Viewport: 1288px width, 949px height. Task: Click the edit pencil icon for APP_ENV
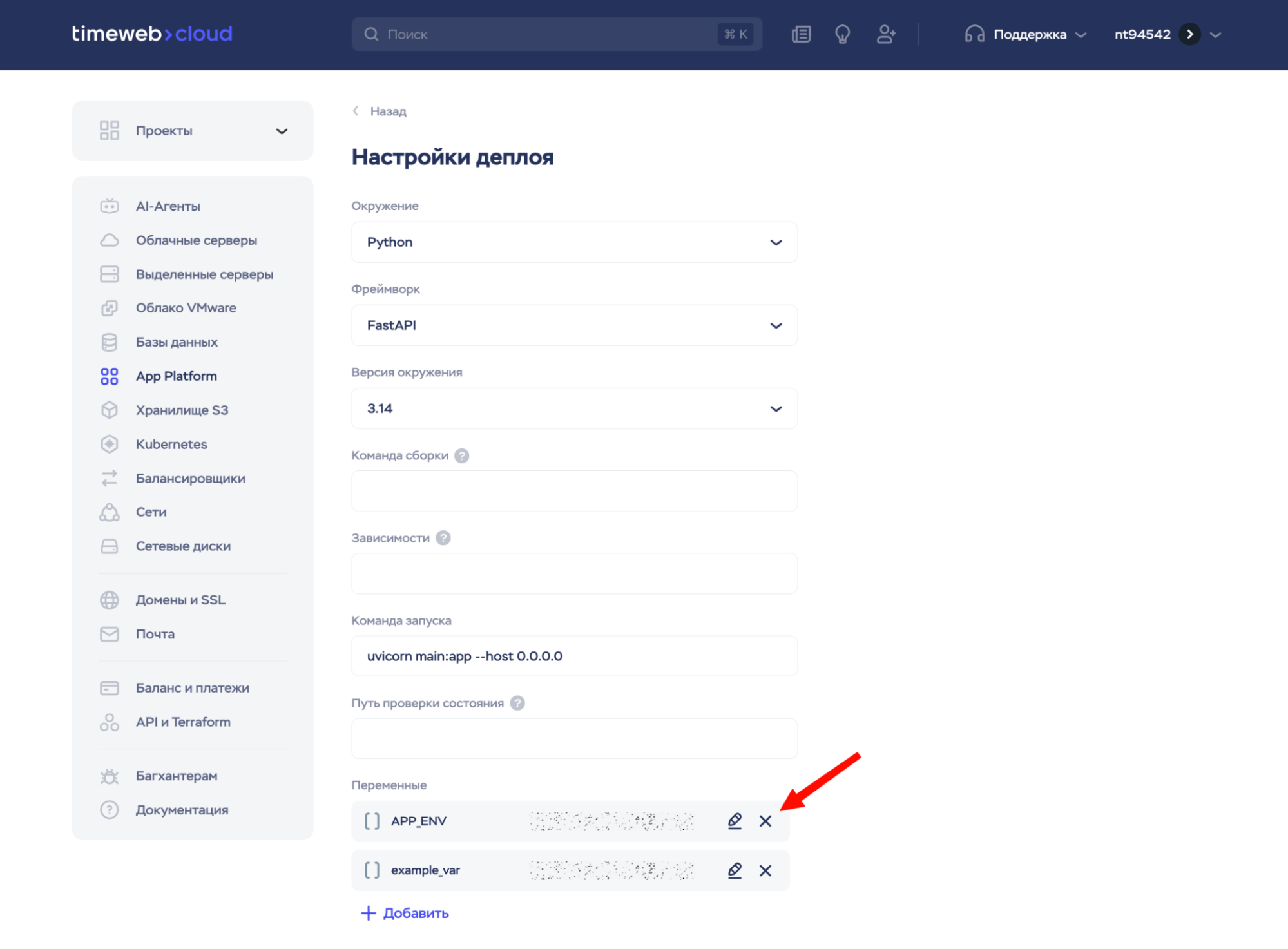point(735,821)
